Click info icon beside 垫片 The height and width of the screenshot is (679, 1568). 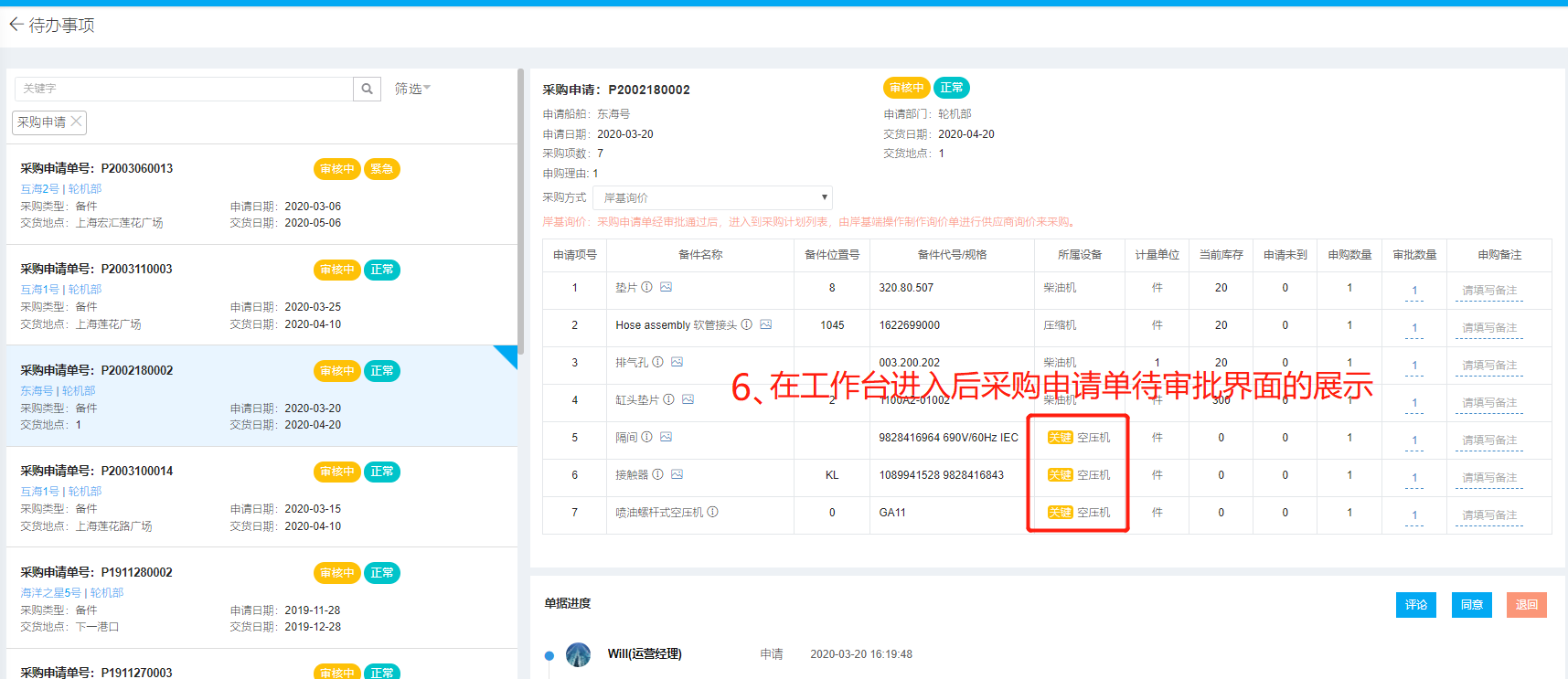click(x=646, y=287)
